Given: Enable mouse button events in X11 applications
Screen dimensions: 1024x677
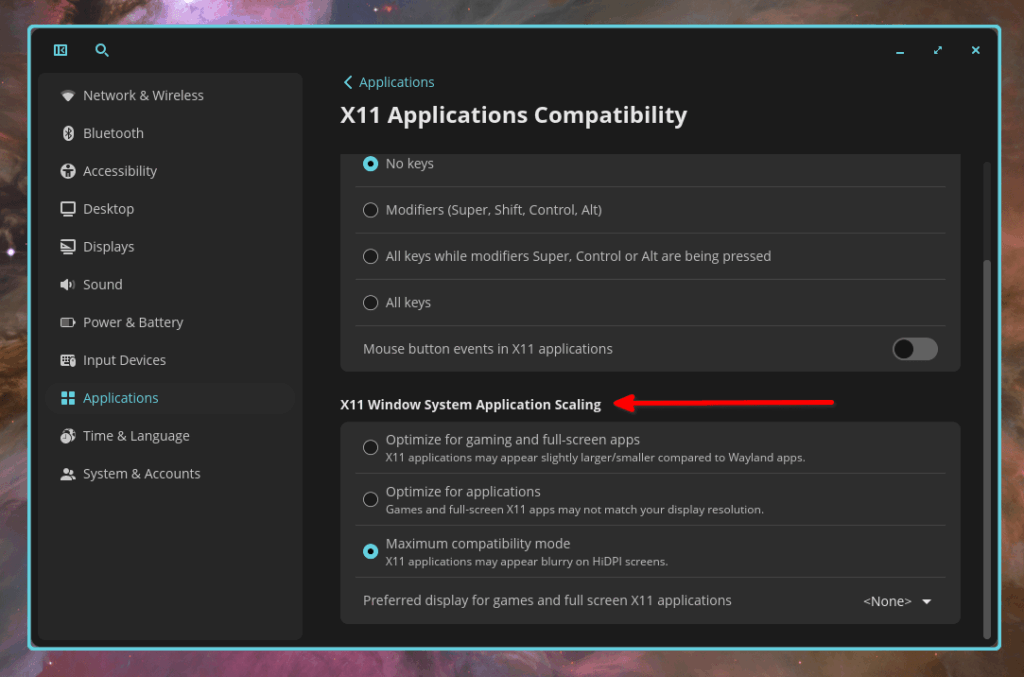Looking at the screenshot, I should [x=914, y=348].
